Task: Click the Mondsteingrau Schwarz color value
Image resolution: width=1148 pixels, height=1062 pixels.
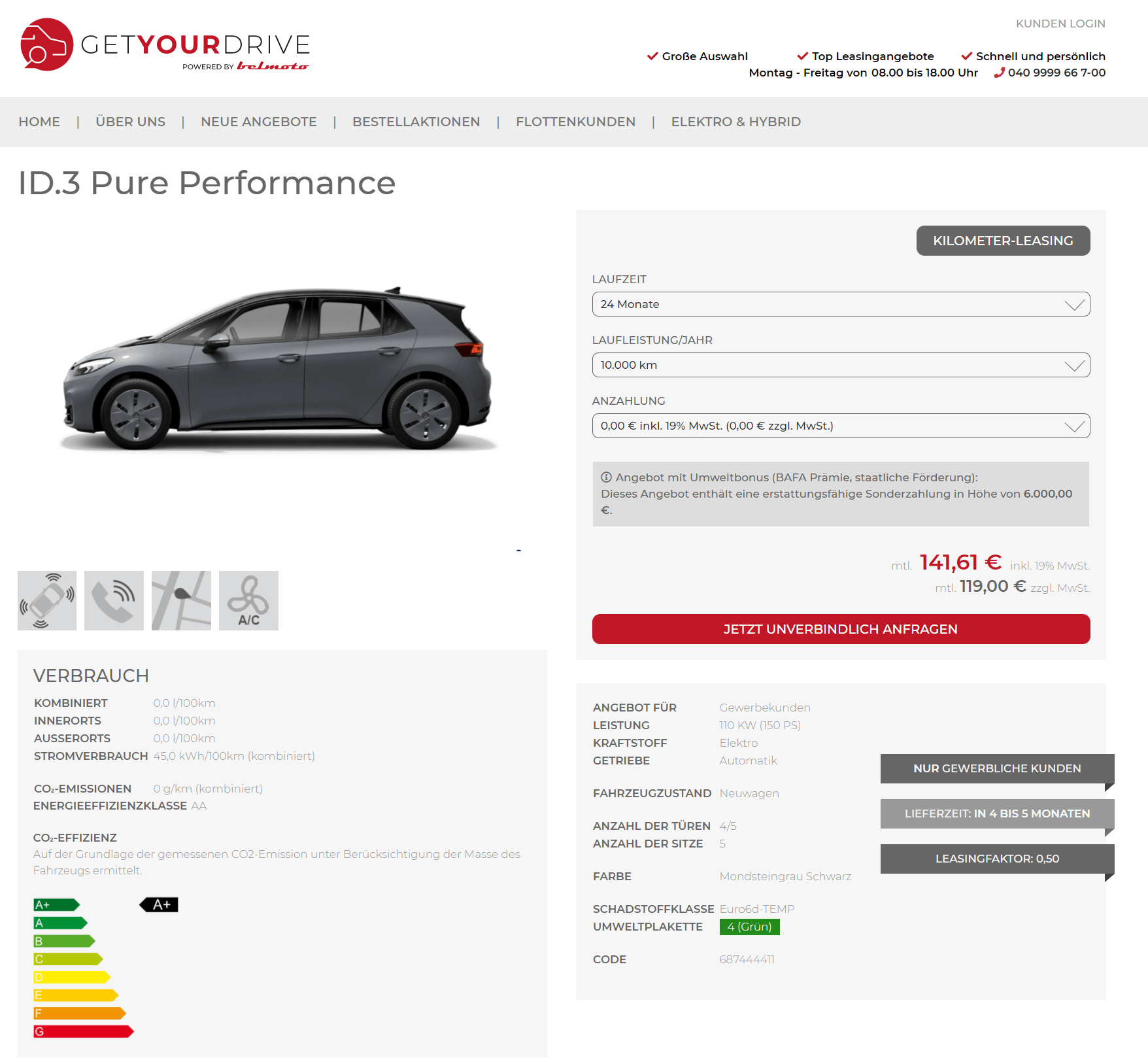Action: tap(785, 876)
